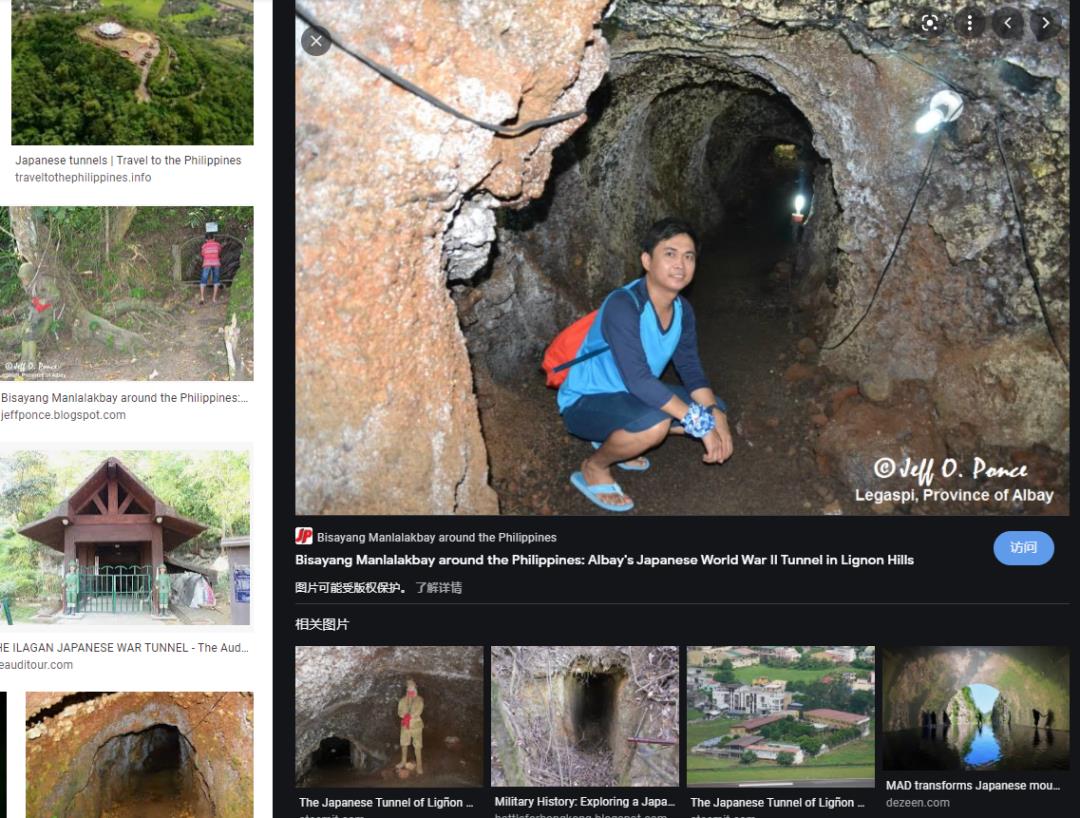Open Albay's Japanese World War II Tunnel title
The width and height of the screenshot is (1080, 818).
pos(604,560)
